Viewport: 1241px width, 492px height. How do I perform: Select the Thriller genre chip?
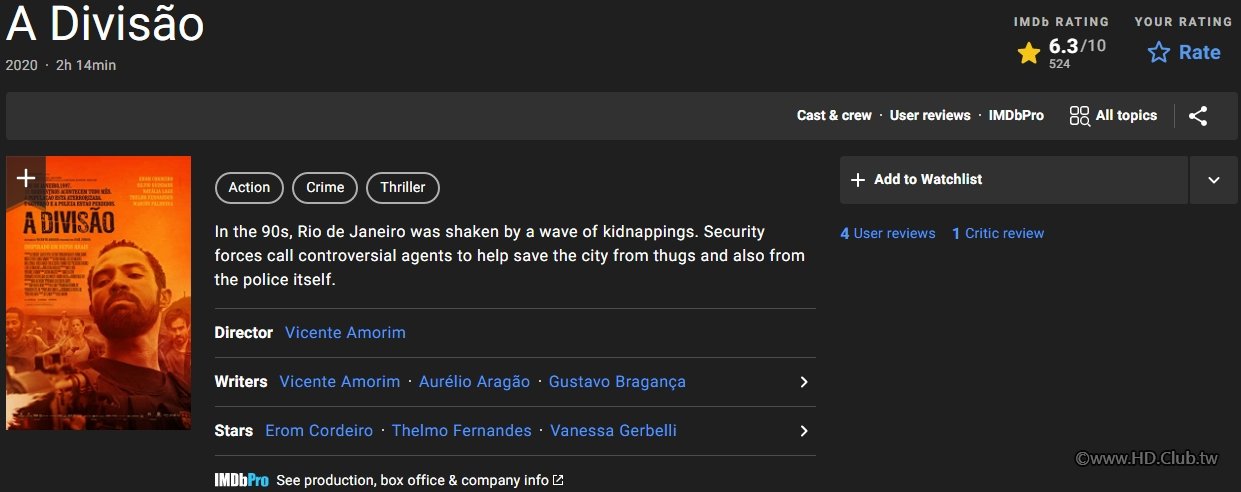(x=403, y=187)
